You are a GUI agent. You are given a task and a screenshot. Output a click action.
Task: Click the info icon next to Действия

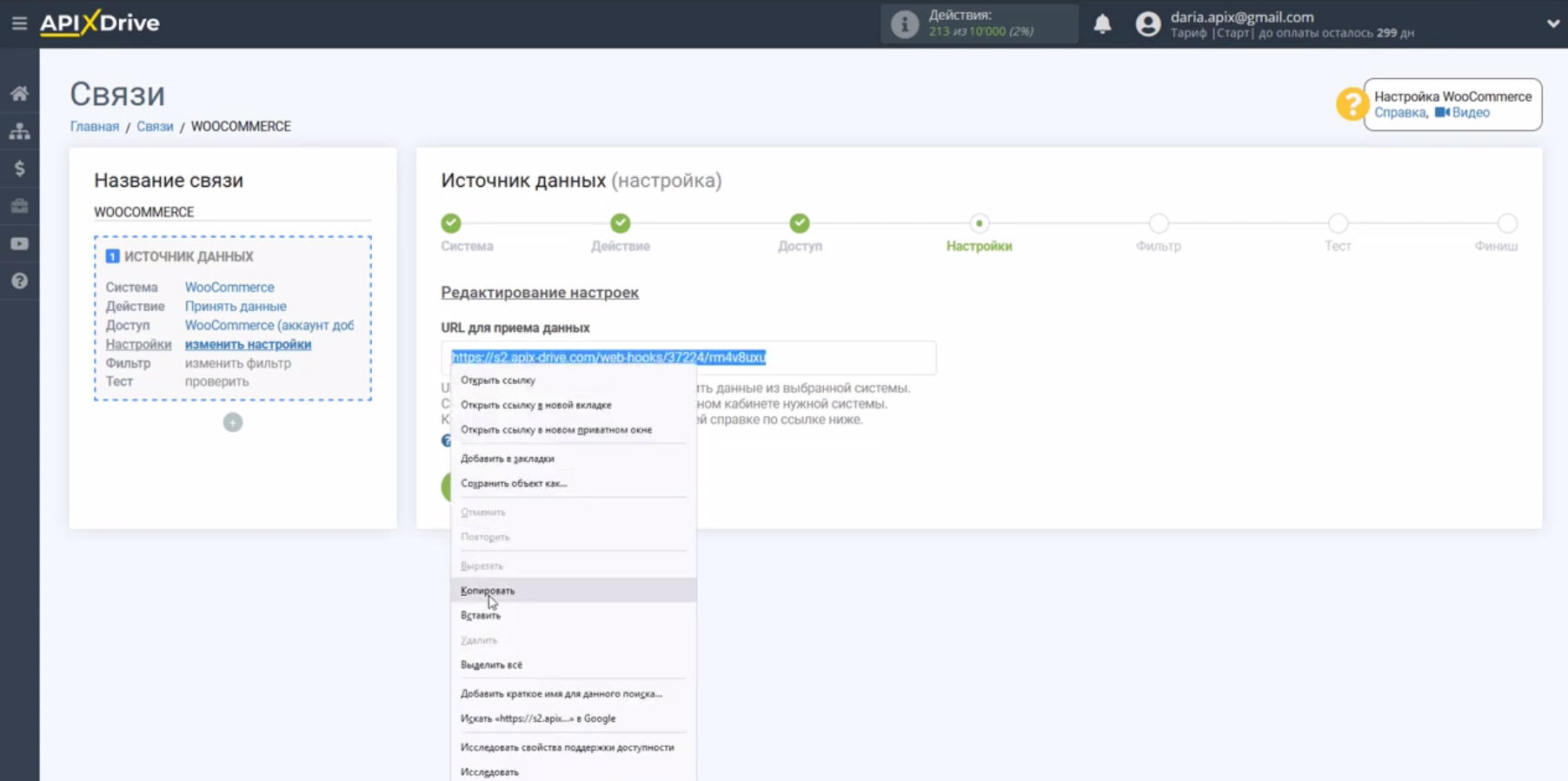click(x=904, y=23)
